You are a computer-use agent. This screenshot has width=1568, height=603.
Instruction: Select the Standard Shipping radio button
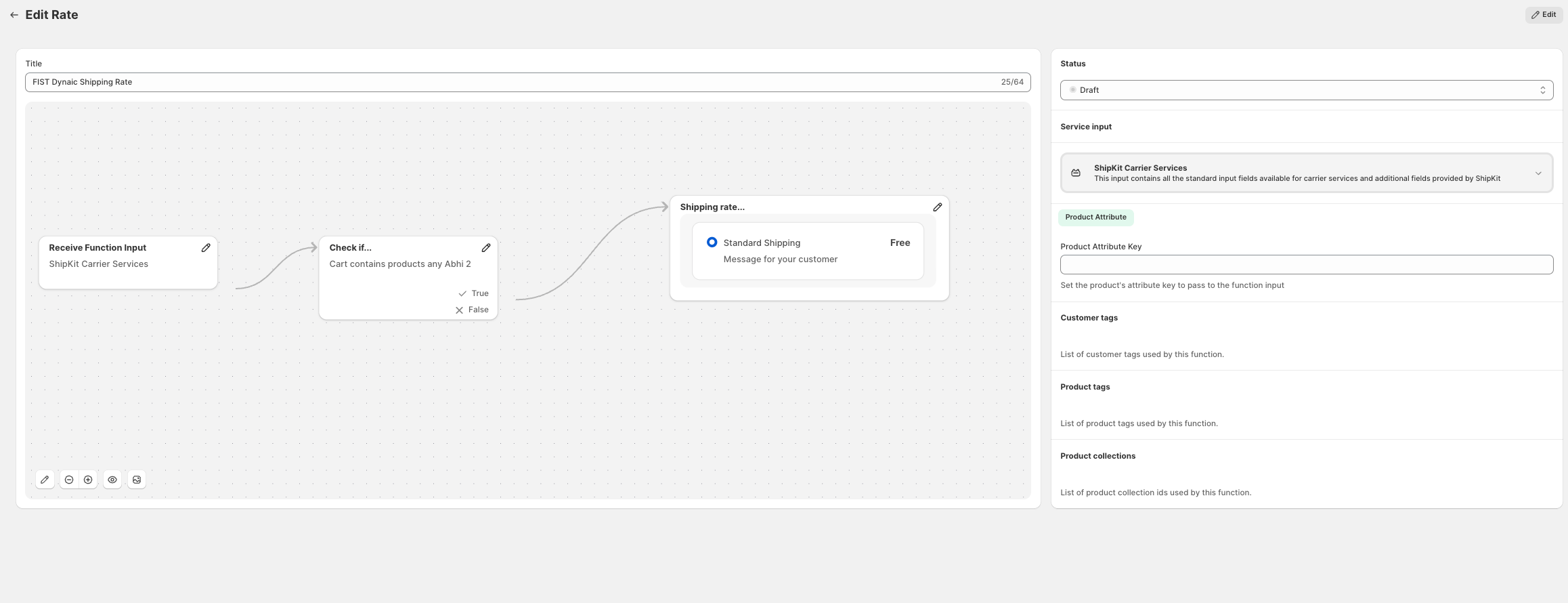[712, 243]
